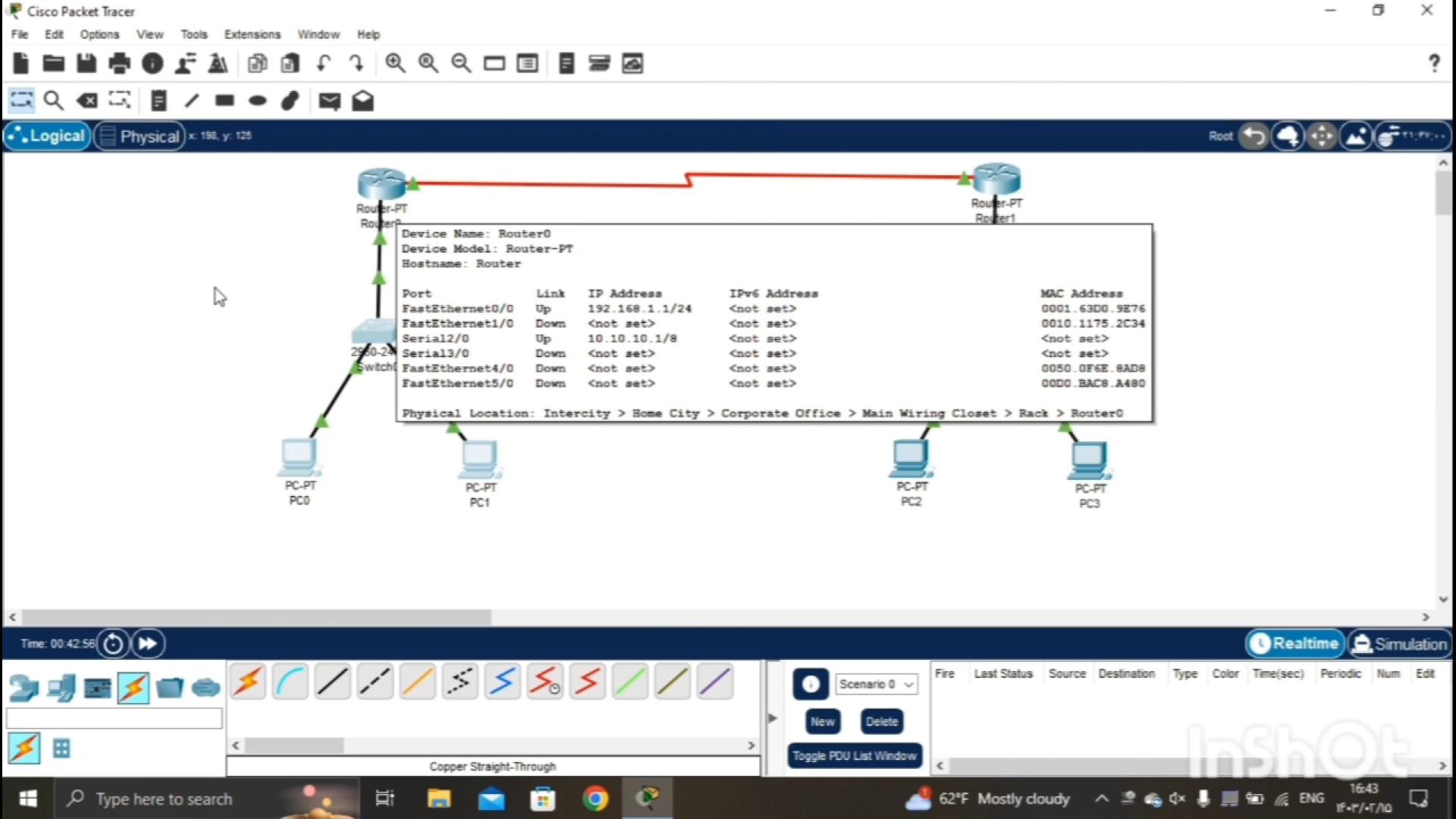Open the Scenario 0 dropdown
This screenshot has width=1456, height=819.
(876, 684)
